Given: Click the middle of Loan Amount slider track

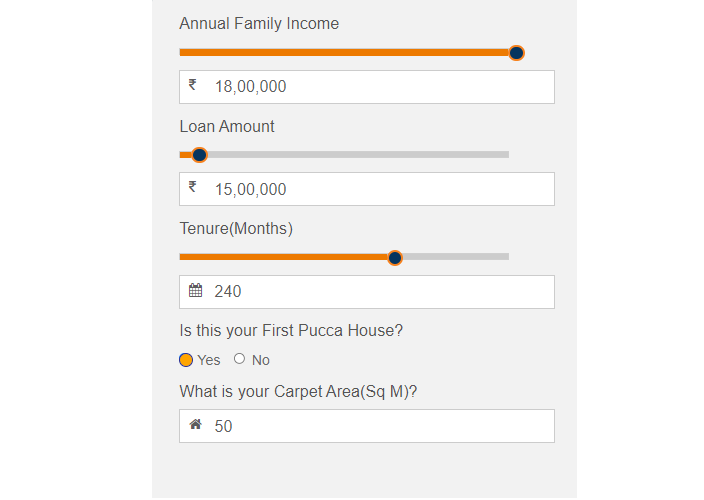Looking at the screenshot, I should (x=344, y=154).
